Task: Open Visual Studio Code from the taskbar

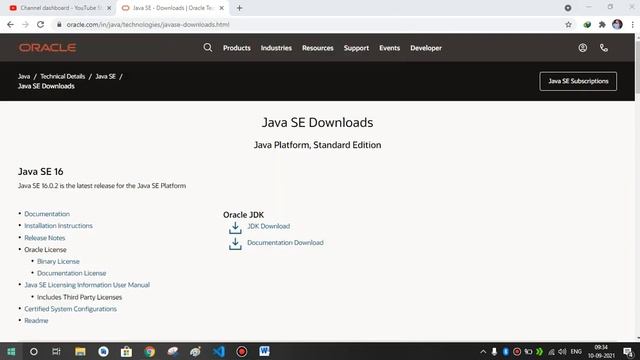Action: pyautogui.click(x=219, y=351)
